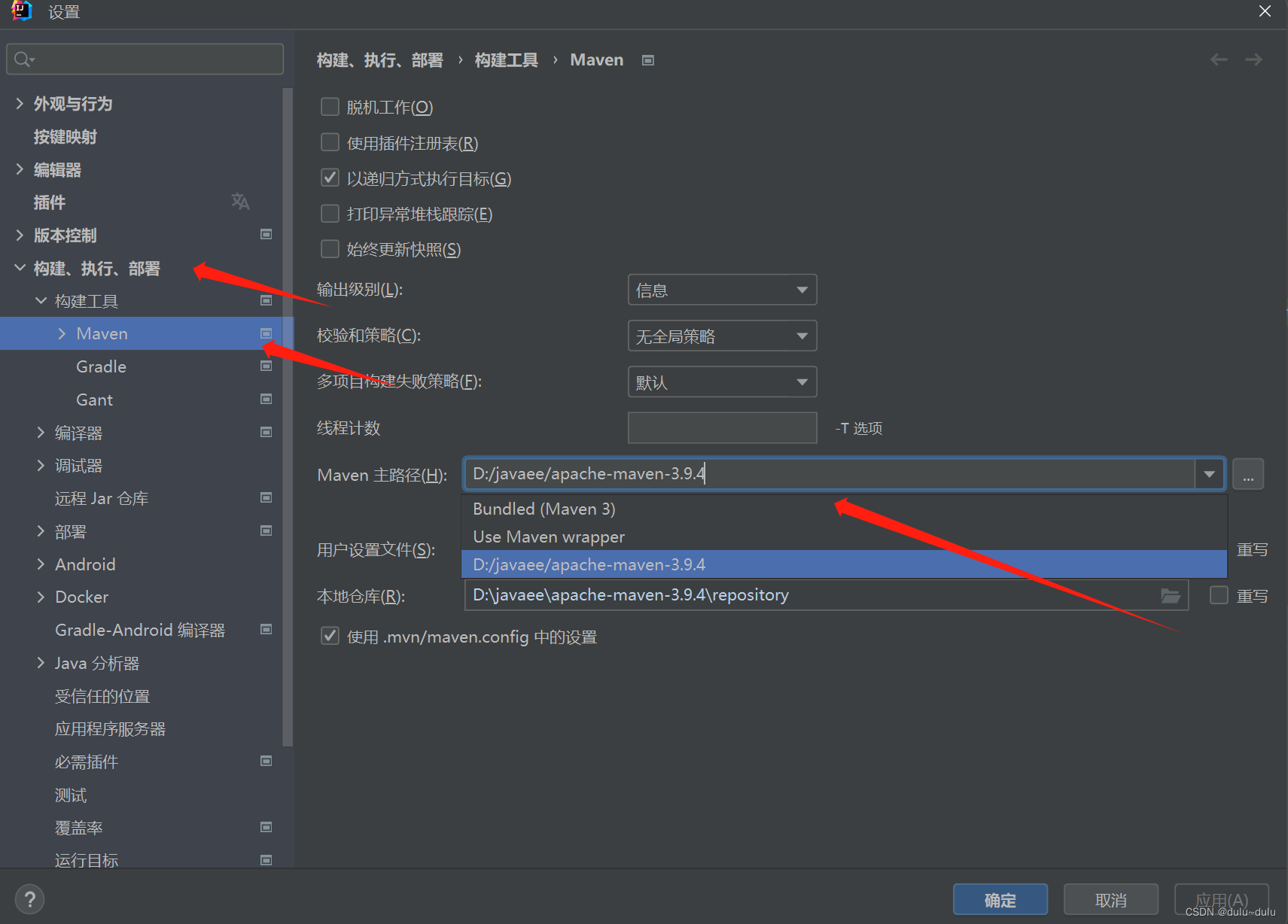Screen dimensions: 1288x924
Task: Uncheck 以递归方式执行目标 checkbox
Action: [330, 178]
